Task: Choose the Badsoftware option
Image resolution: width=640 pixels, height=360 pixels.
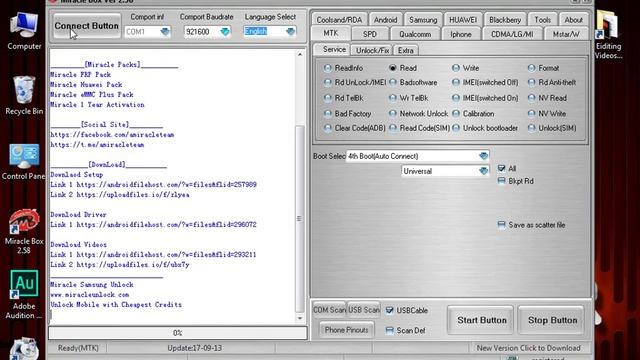Action: (413, 82)
